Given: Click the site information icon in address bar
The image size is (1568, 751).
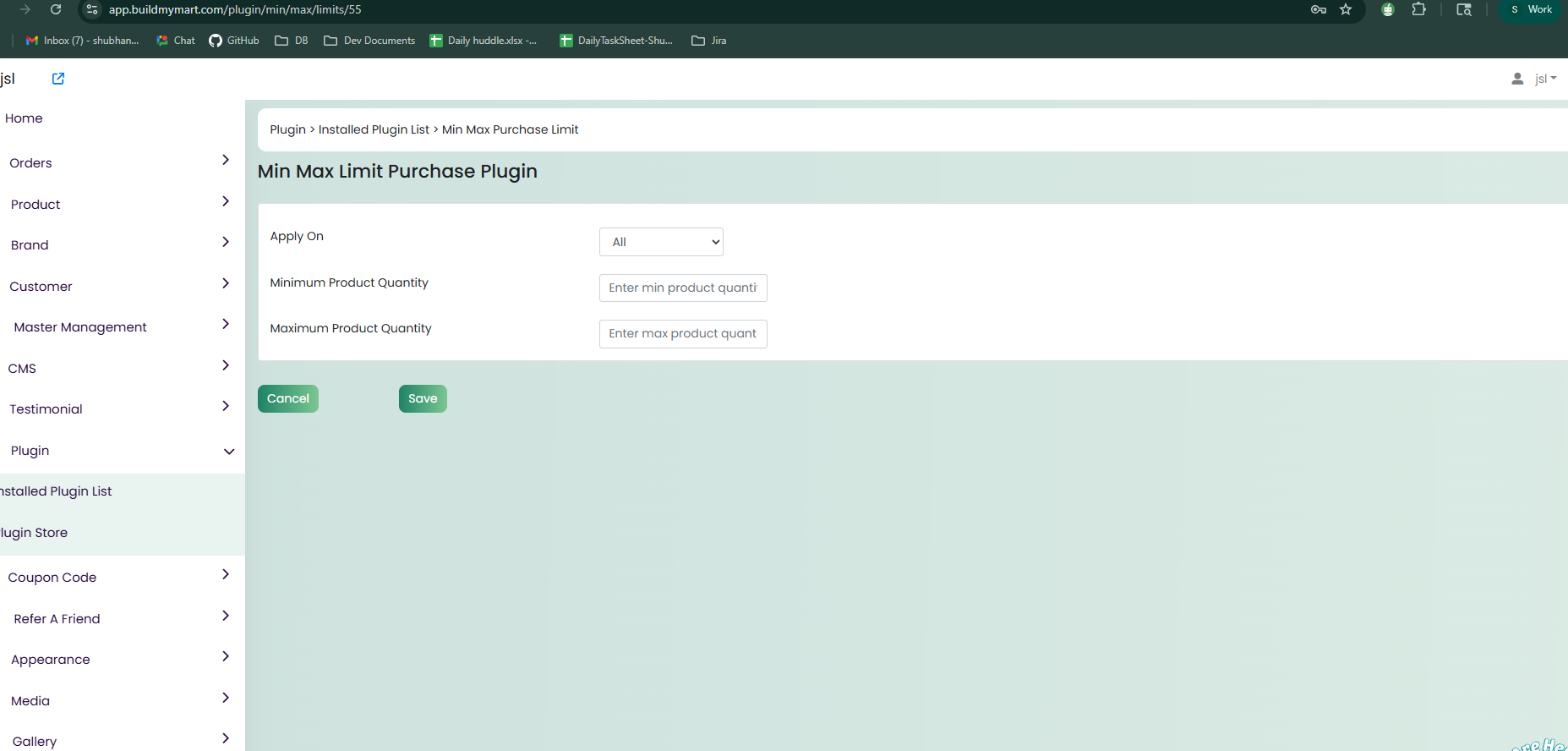Looking at the screenshot, I should click(92, 9).
